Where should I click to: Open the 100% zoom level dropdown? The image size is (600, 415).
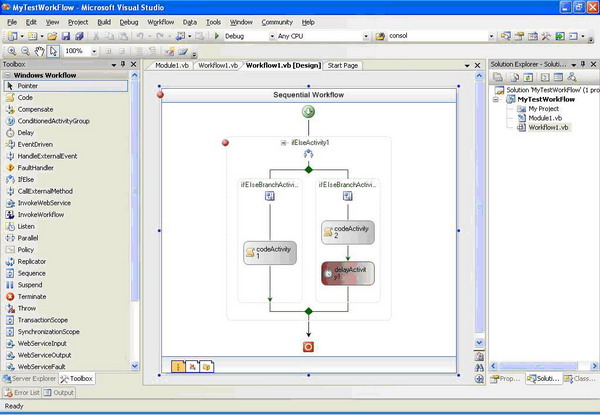[x=94, y=51]
